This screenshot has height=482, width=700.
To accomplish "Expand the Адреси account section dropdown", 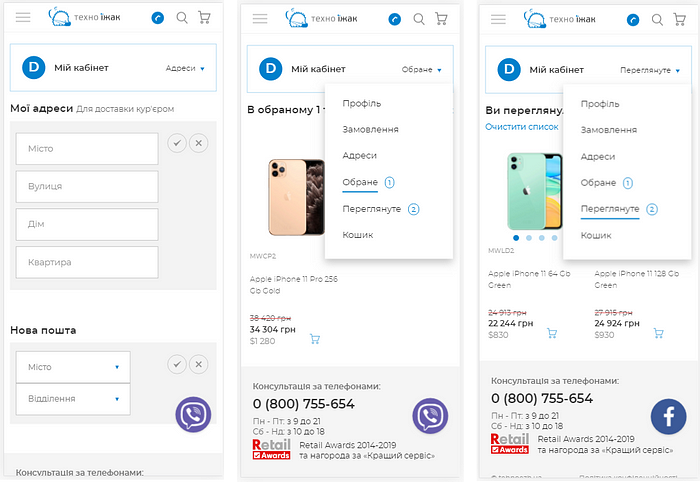I will coord(185,68).
